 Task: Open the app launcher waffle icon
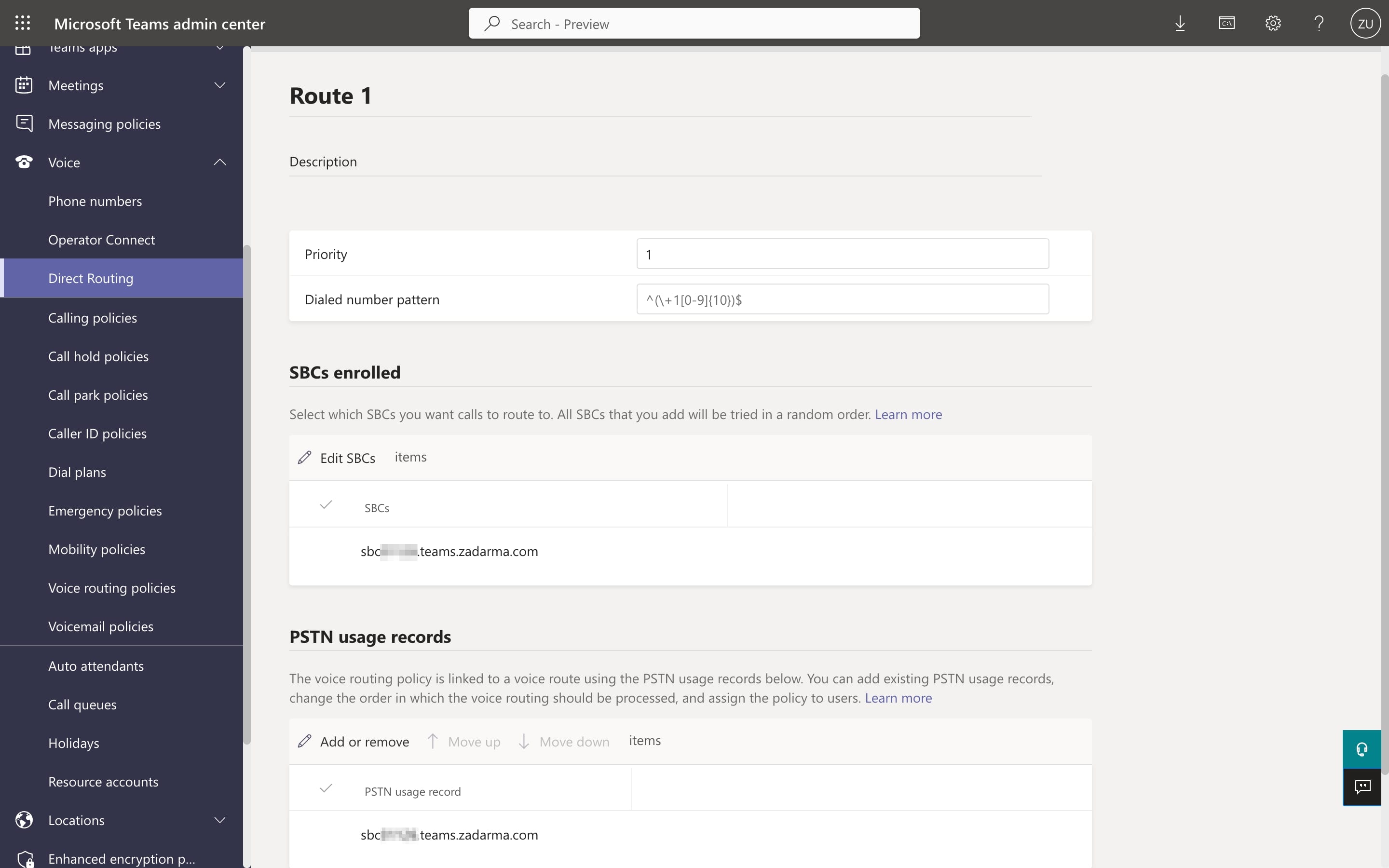(x=22, y=23)
